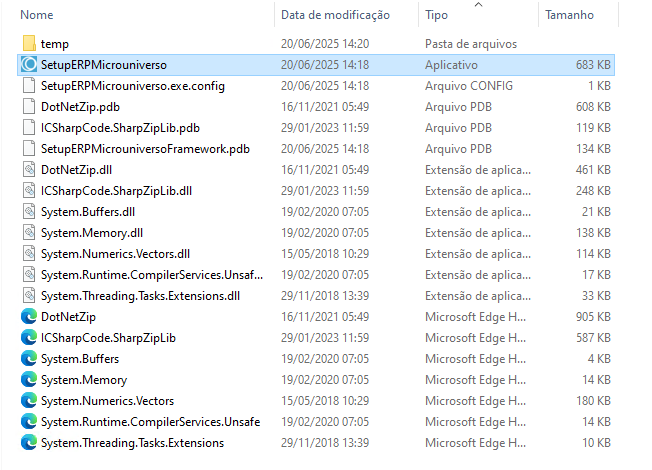This screenshot has height=470, width=652.
Task: Click the 29/11/2018 13:39 date of System.Threading.Tasks.Extensions.dll
Action: [325, 296]
